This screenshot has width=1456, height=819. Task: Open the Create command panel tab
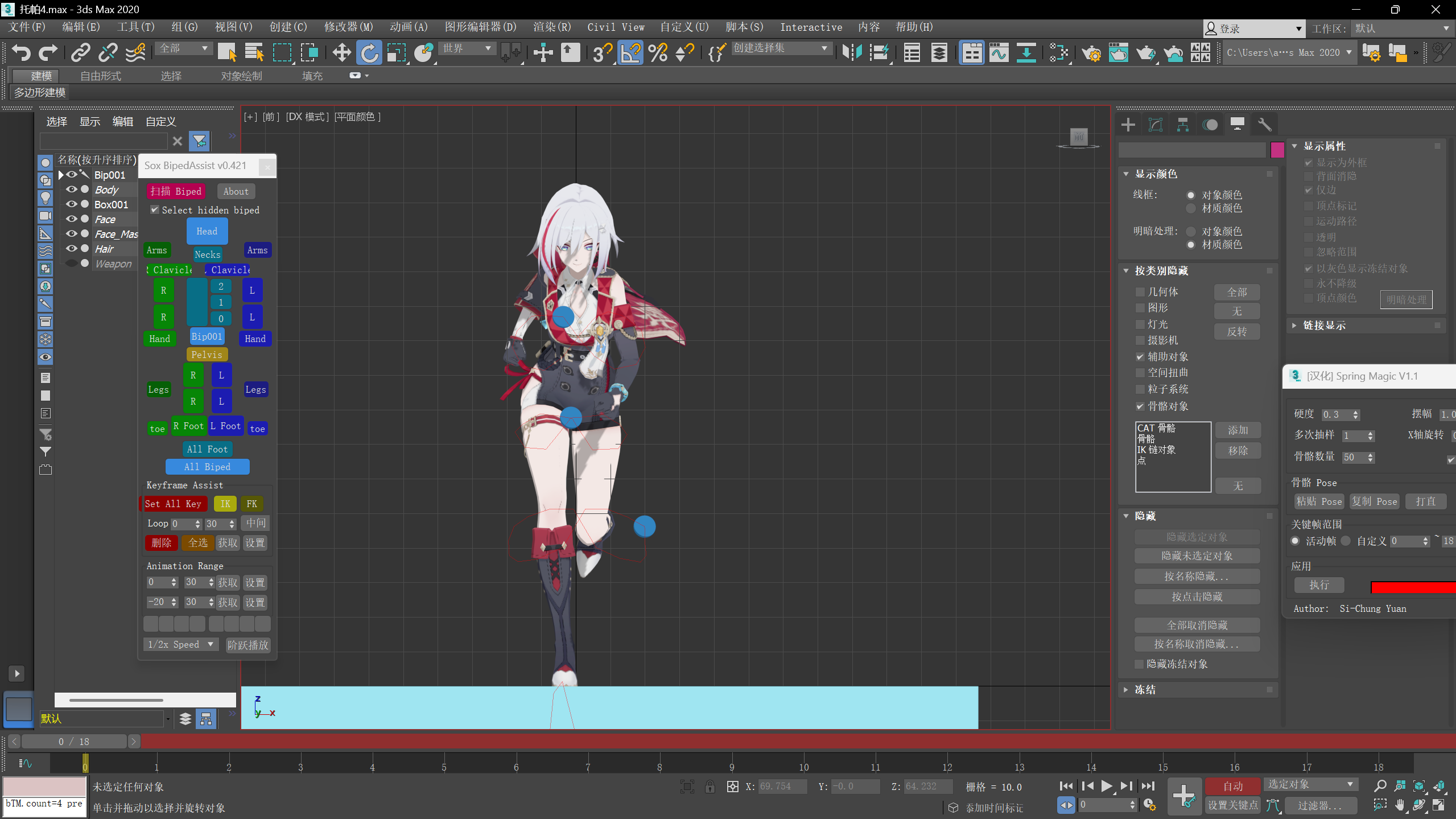tap(1128, 124)
